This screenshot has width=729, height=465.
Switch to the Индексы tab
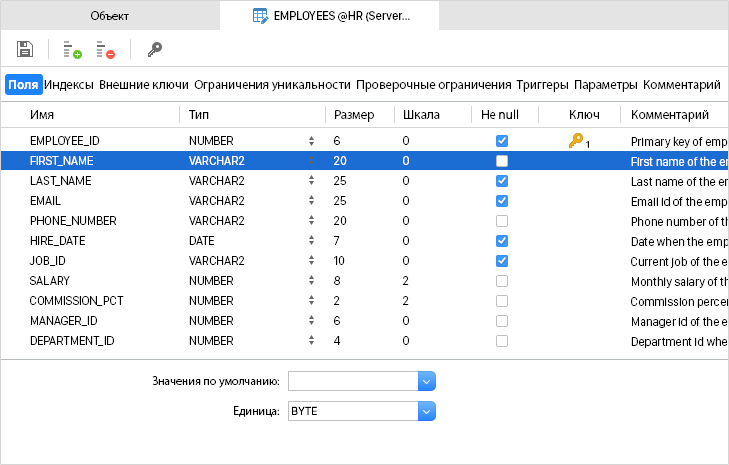pyautogui.click(x=69, y=85)
